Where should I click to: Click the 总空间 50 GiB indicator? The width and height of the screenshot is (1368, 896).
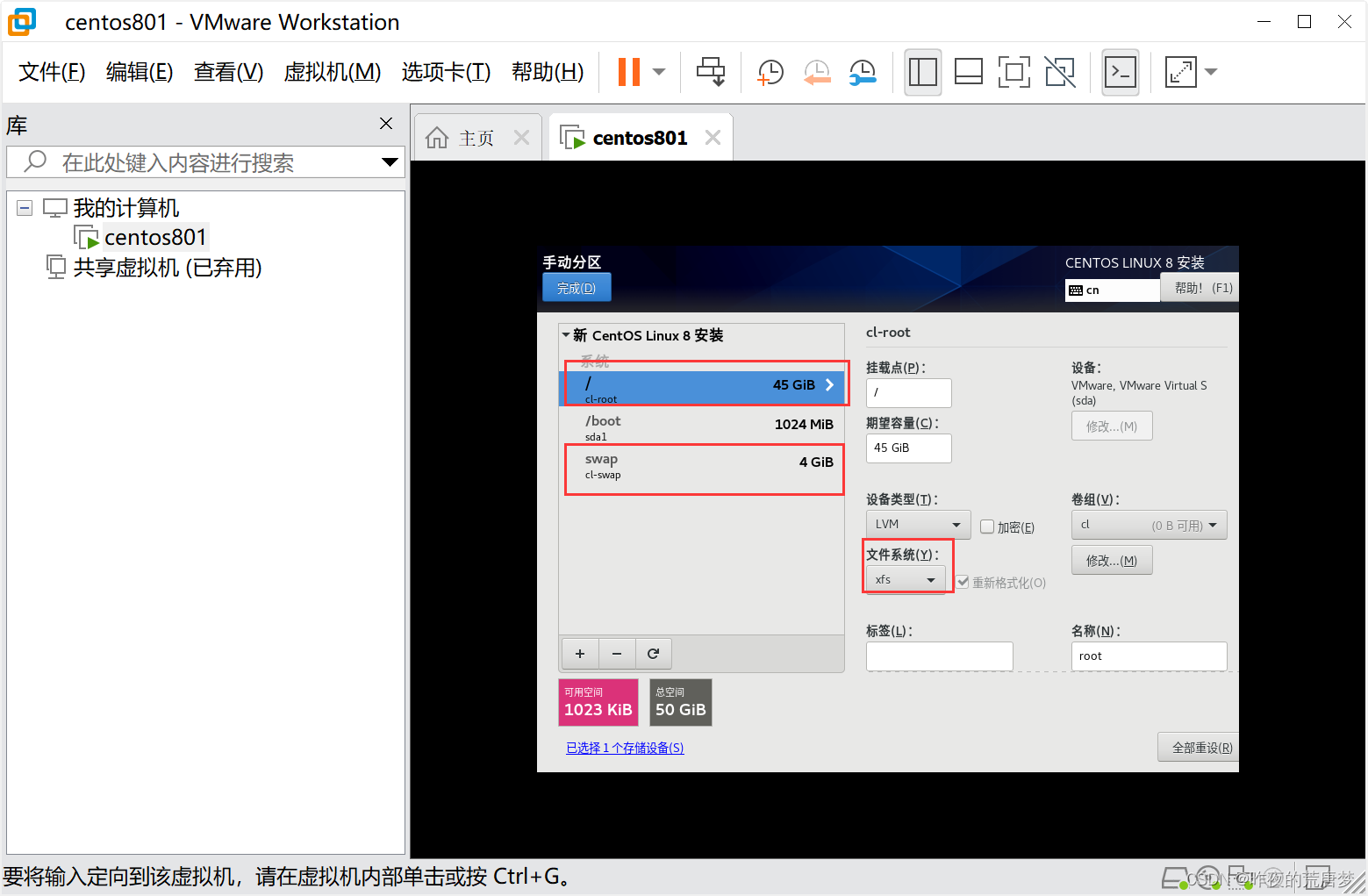pos(681,702)
